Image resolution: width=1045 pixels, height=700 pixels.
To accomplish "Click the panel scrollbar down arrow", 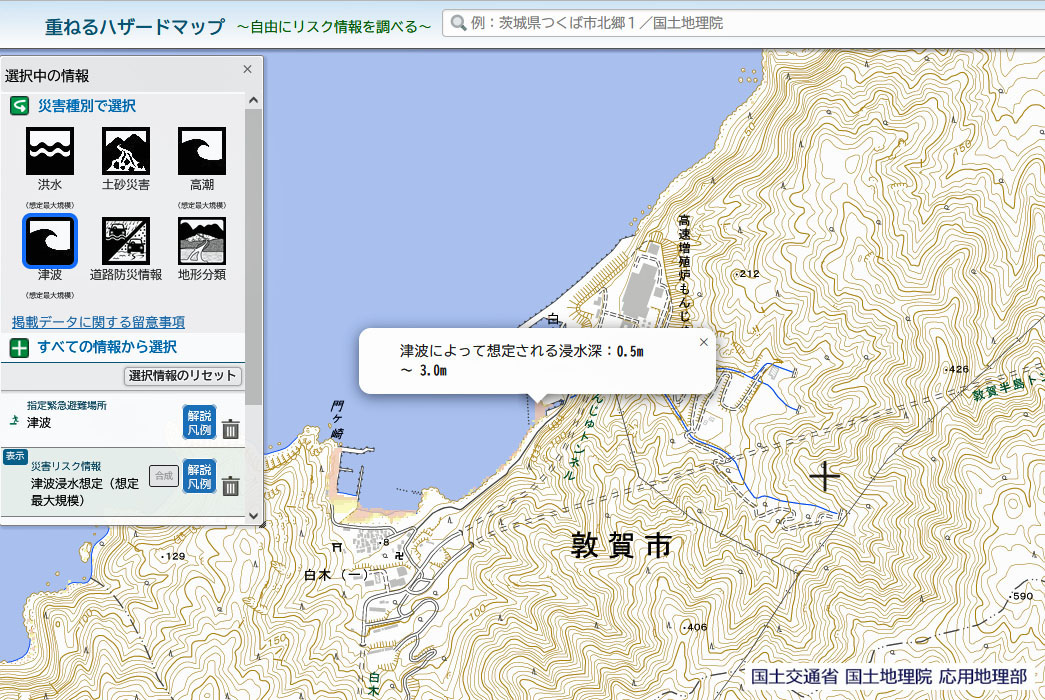I will (253, 516).
